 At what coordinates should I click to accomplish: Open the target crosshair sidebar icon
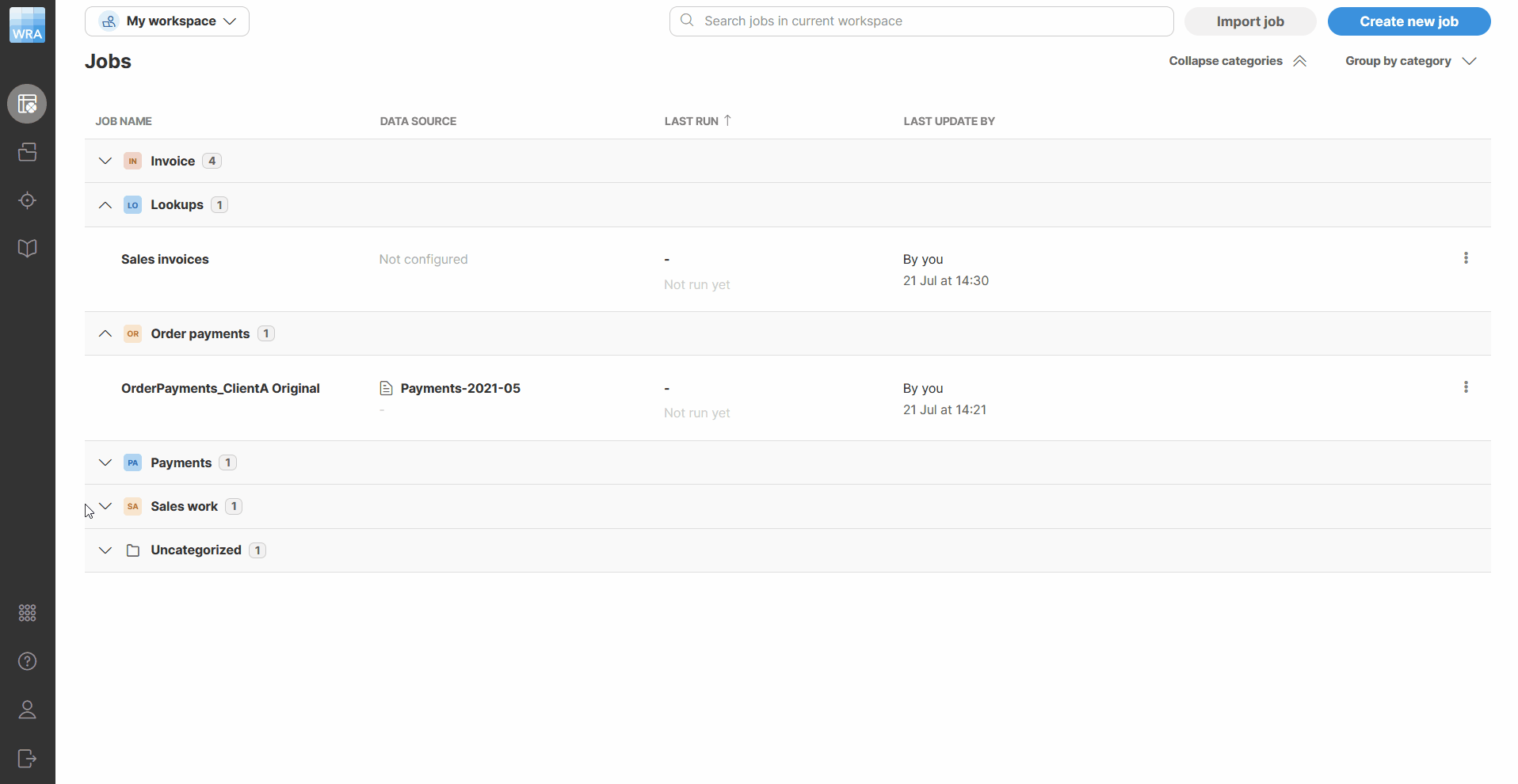(27, 200)
